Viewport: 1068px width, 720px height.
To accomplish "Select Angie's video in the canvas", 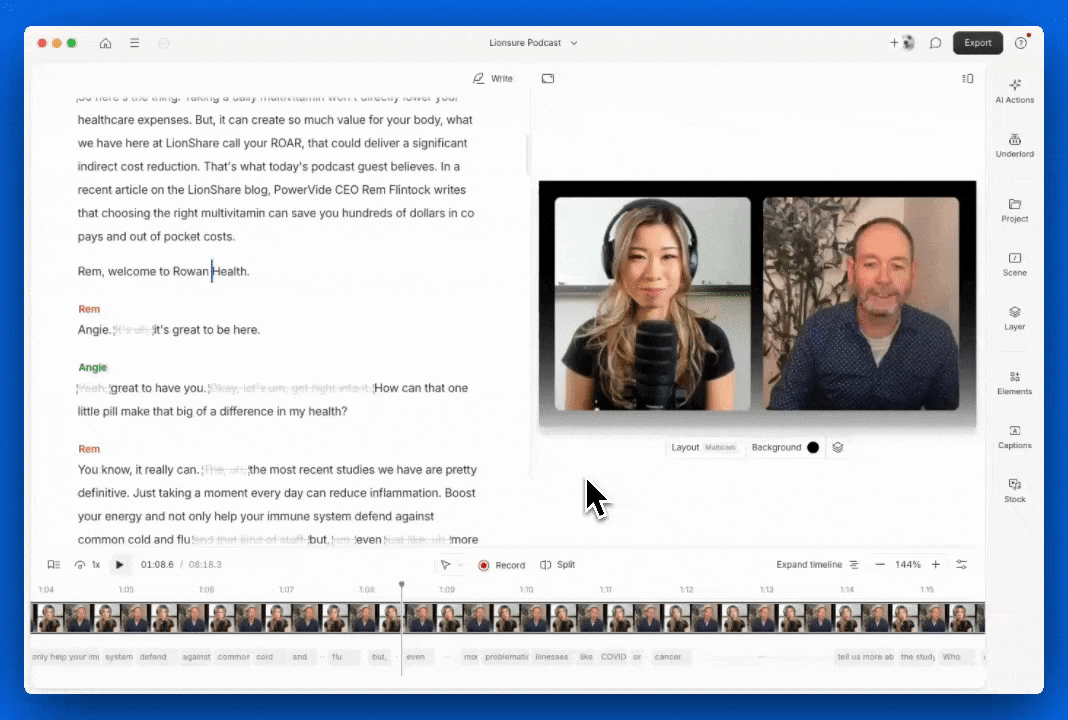I will pos(653,304).
